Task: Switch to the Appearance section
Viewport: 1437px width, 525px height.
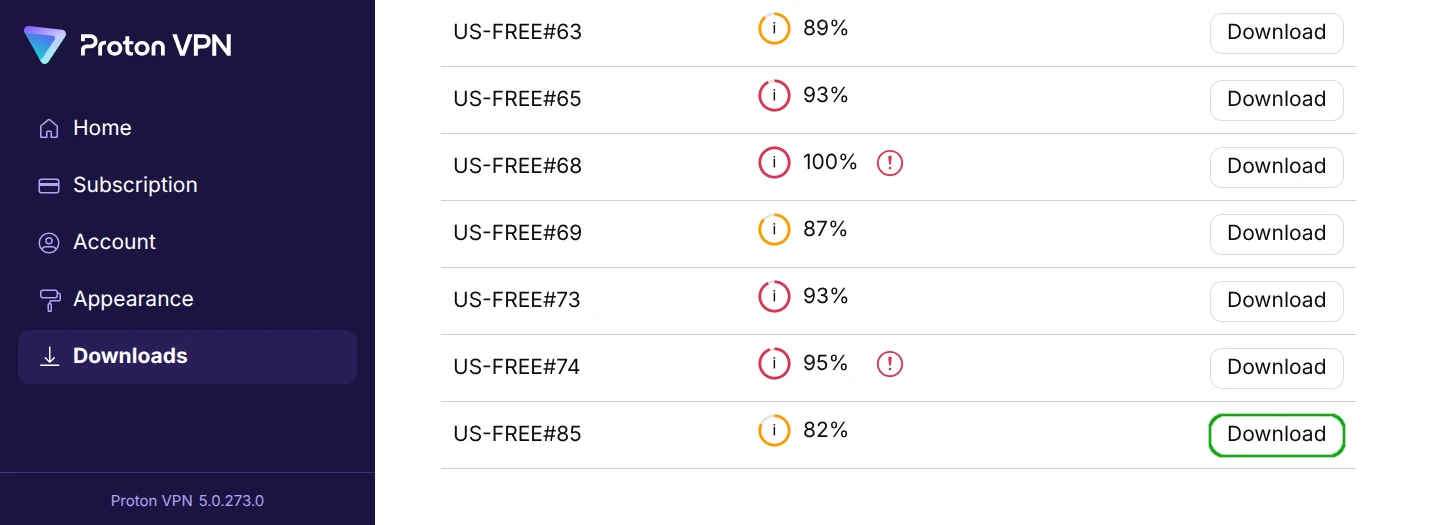Action: point(133,299)
